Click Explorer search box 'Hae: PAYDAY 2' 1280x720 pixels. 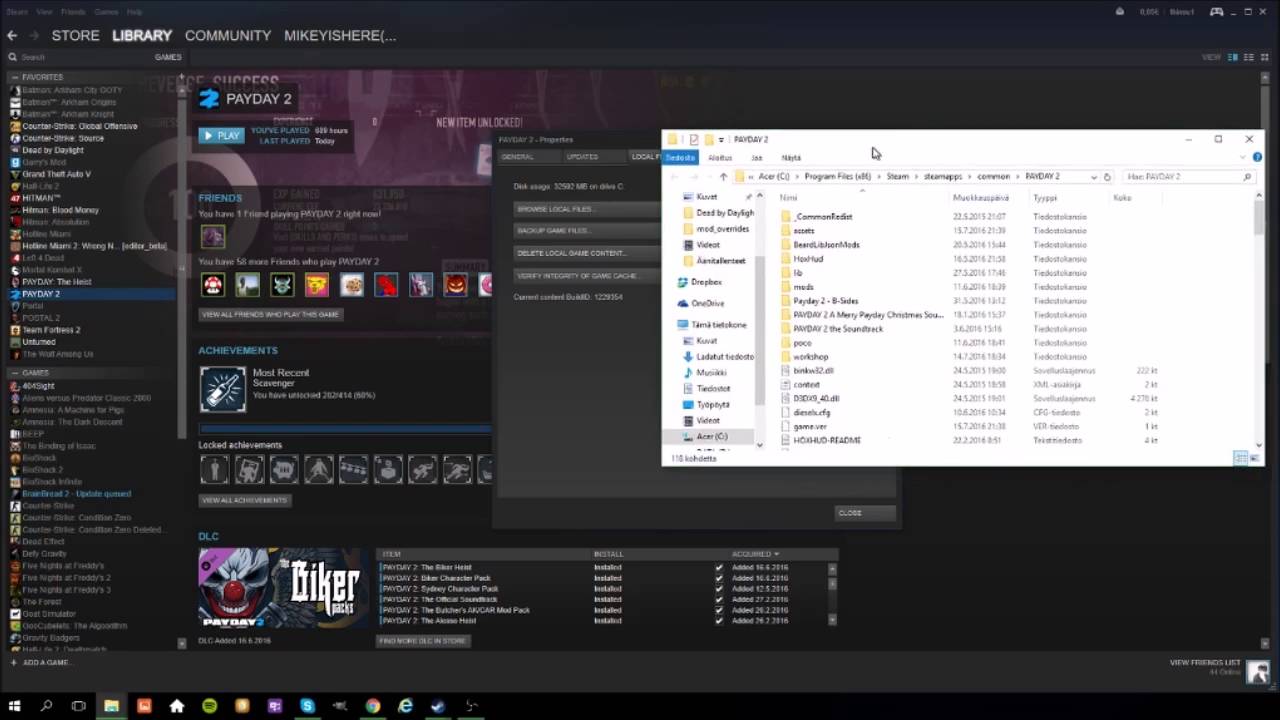pyautogui.click(x=1186, y=177)
